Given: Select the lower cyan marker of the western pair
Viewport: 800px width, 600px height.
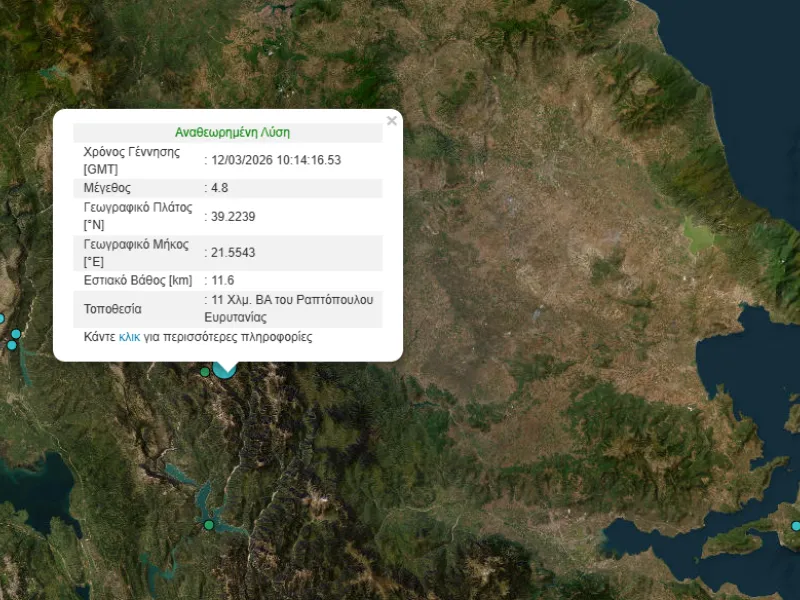Looking at the screenshot, I should coord(12,345).
